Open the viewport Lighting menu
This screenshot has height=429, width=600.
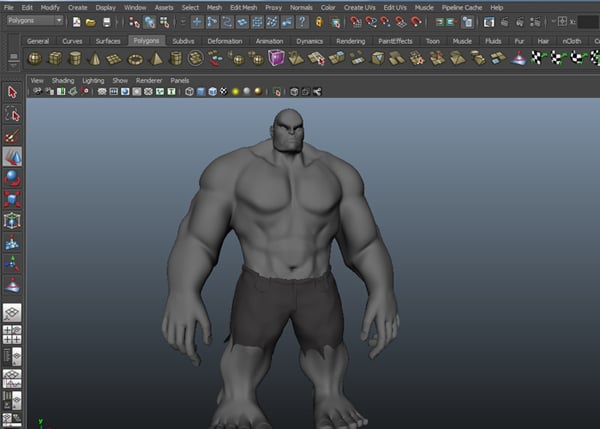[x=93, y=80]
